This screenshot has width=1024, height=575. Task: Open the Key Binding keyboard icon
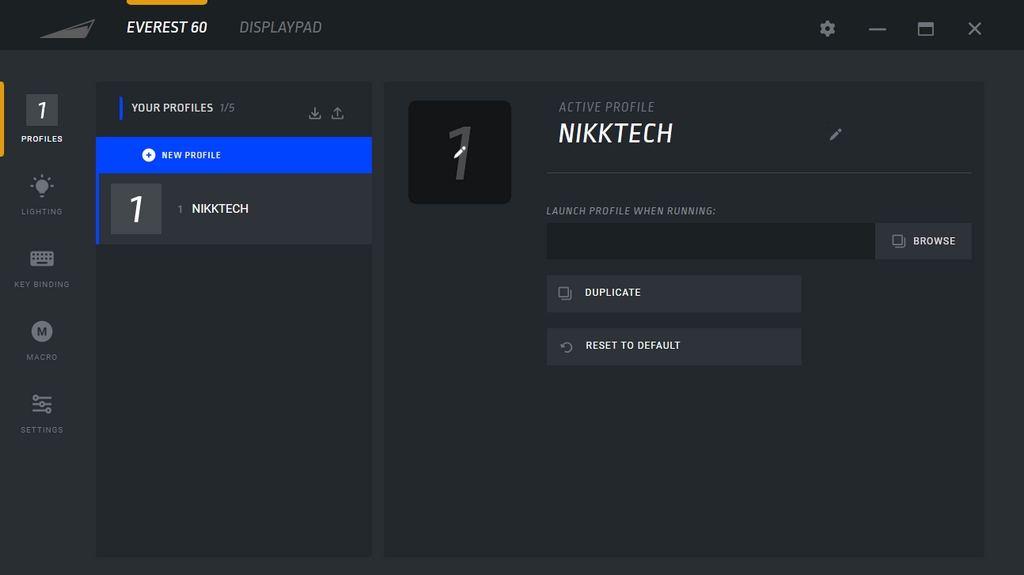point(42,259)
